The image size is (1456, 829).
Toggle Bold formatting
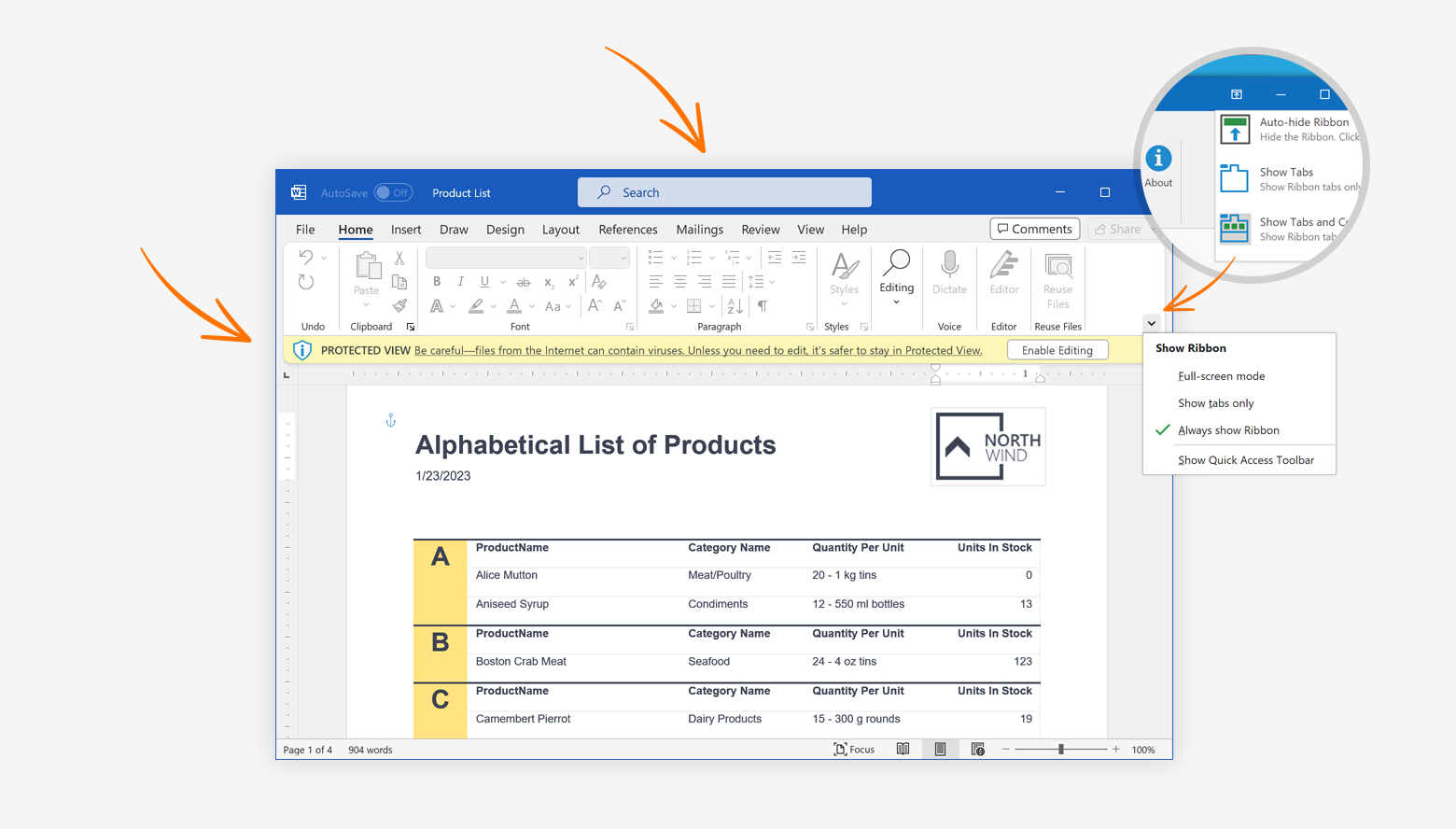(437, 282)
